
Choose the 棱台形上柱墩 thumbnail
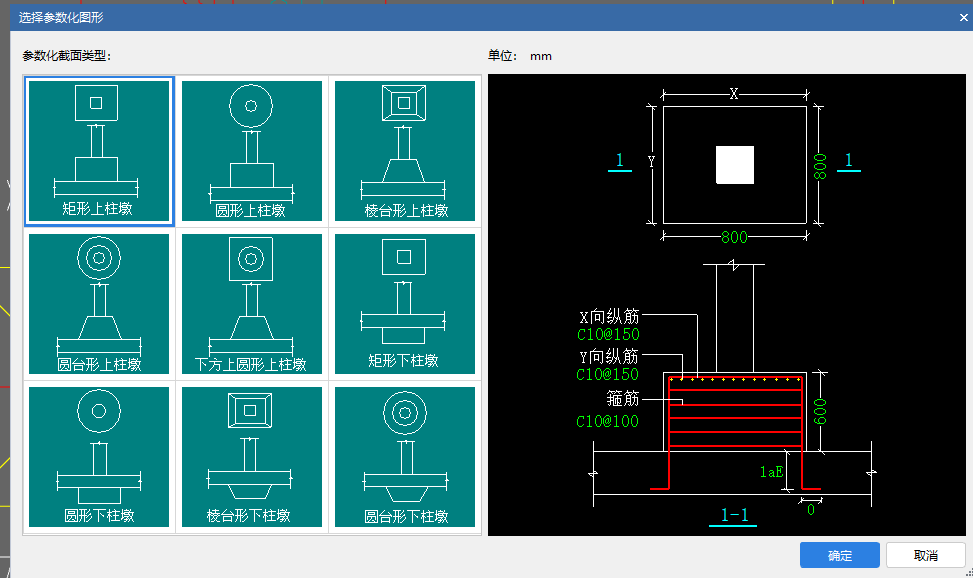pyautogui.click(x=405, y=151)
